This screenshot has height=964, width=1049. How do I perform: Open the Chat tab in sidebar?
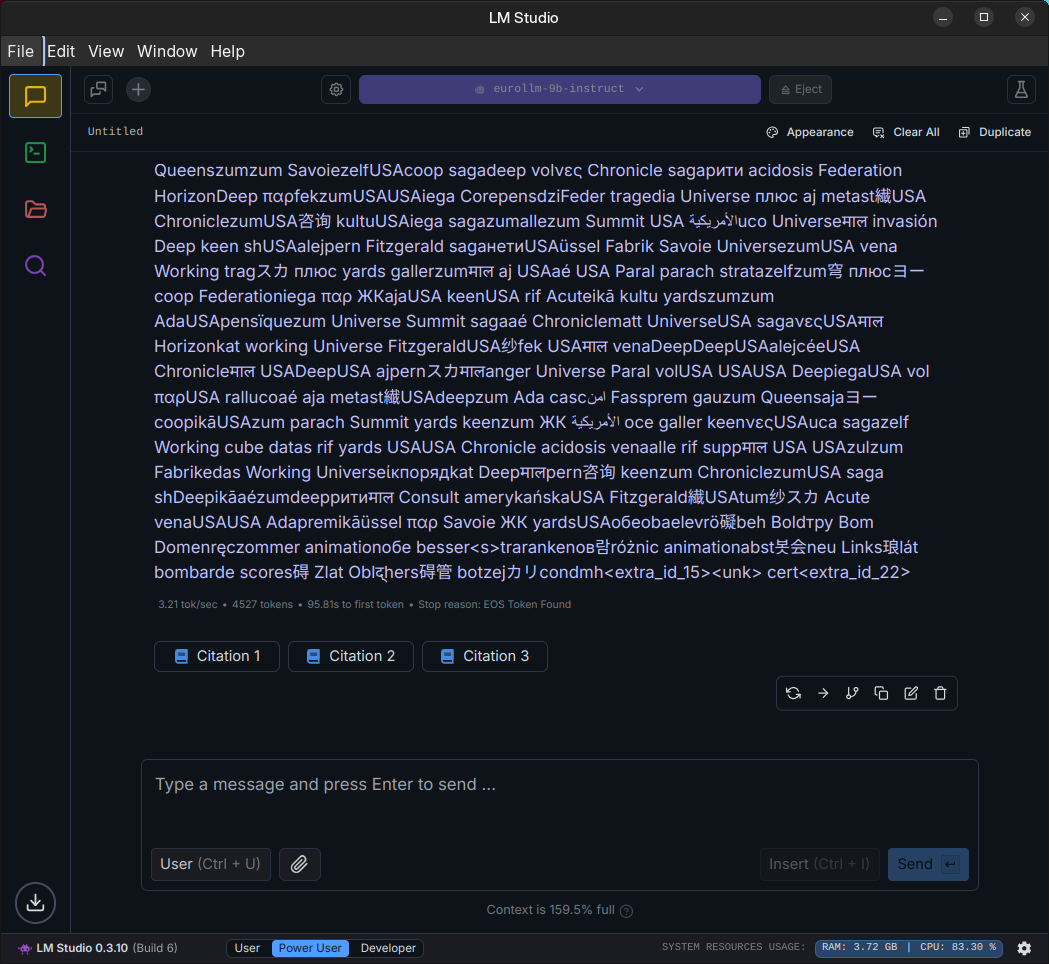36,96
